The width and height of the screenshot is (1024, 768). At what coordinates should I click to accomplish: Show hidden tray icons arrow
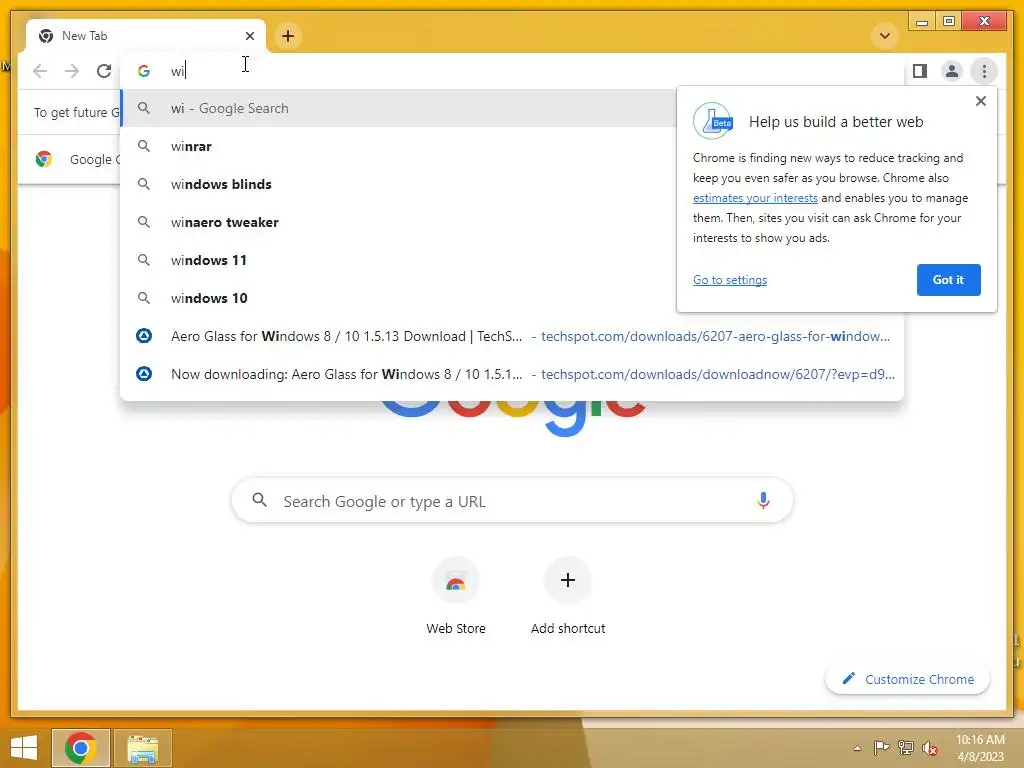857,748
